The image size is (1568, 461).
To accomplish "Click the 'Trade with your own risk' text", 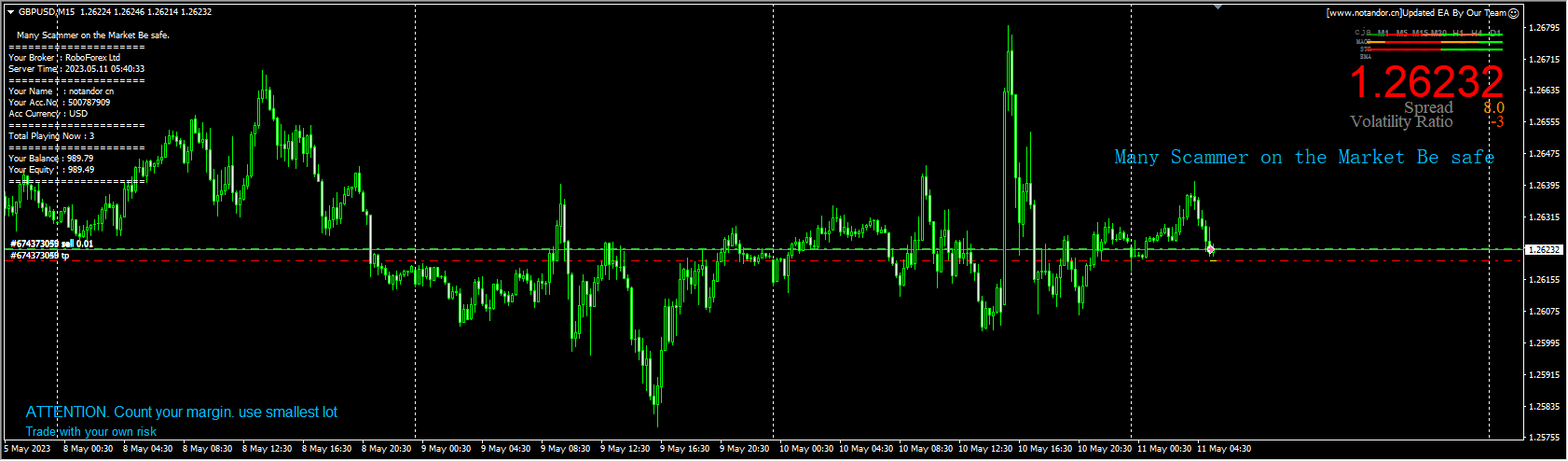I will [91, 431].
